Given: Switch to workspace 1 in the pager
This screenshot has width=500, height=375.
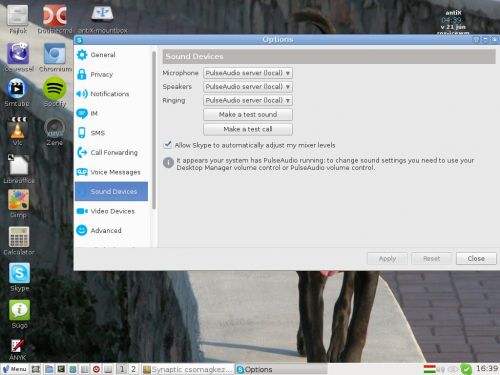Looking at the screenshot, I should (x=122, y=369).
